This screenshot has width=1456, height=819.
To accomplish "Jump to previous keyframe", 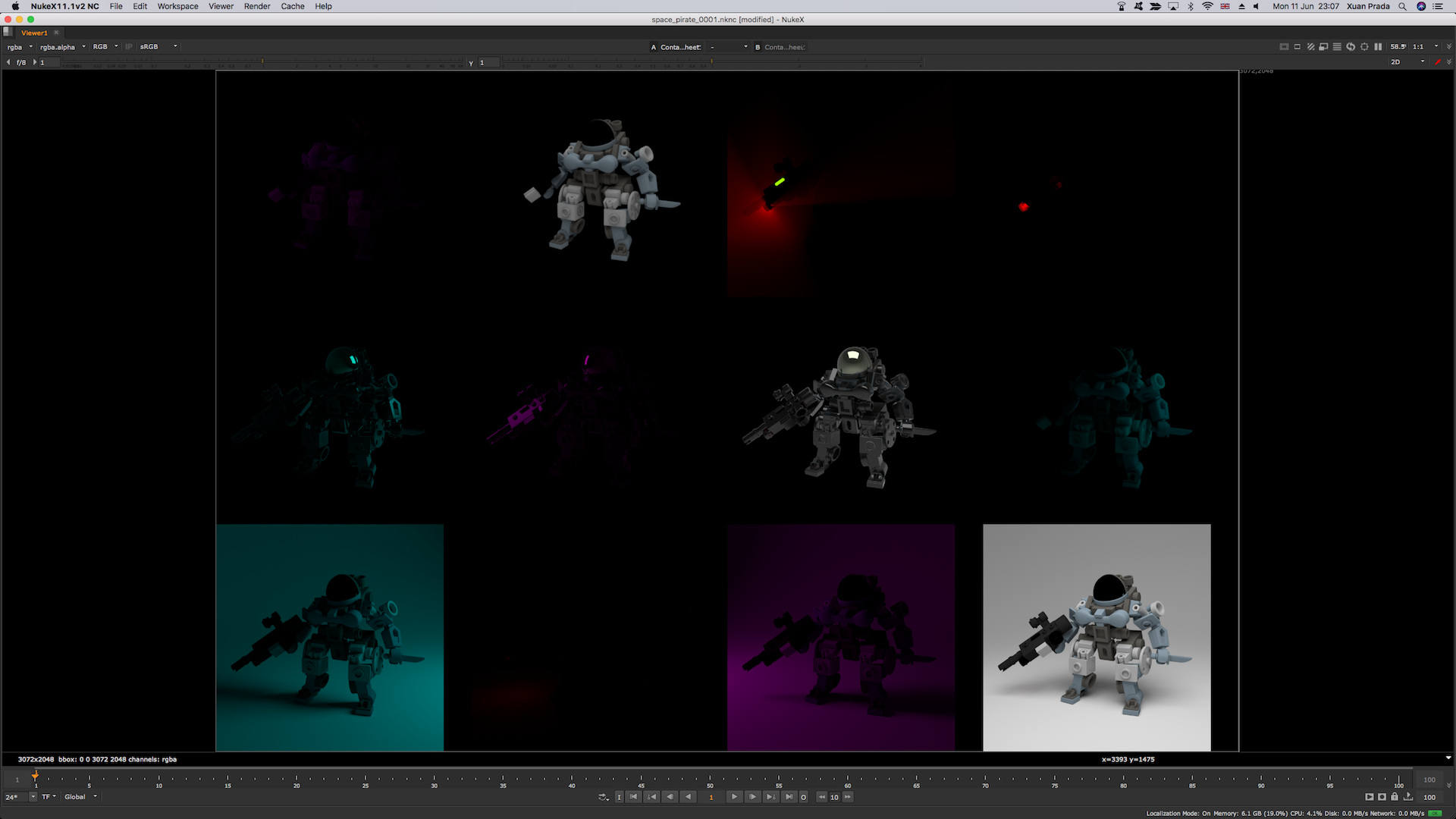I will (x=651, y=797).
